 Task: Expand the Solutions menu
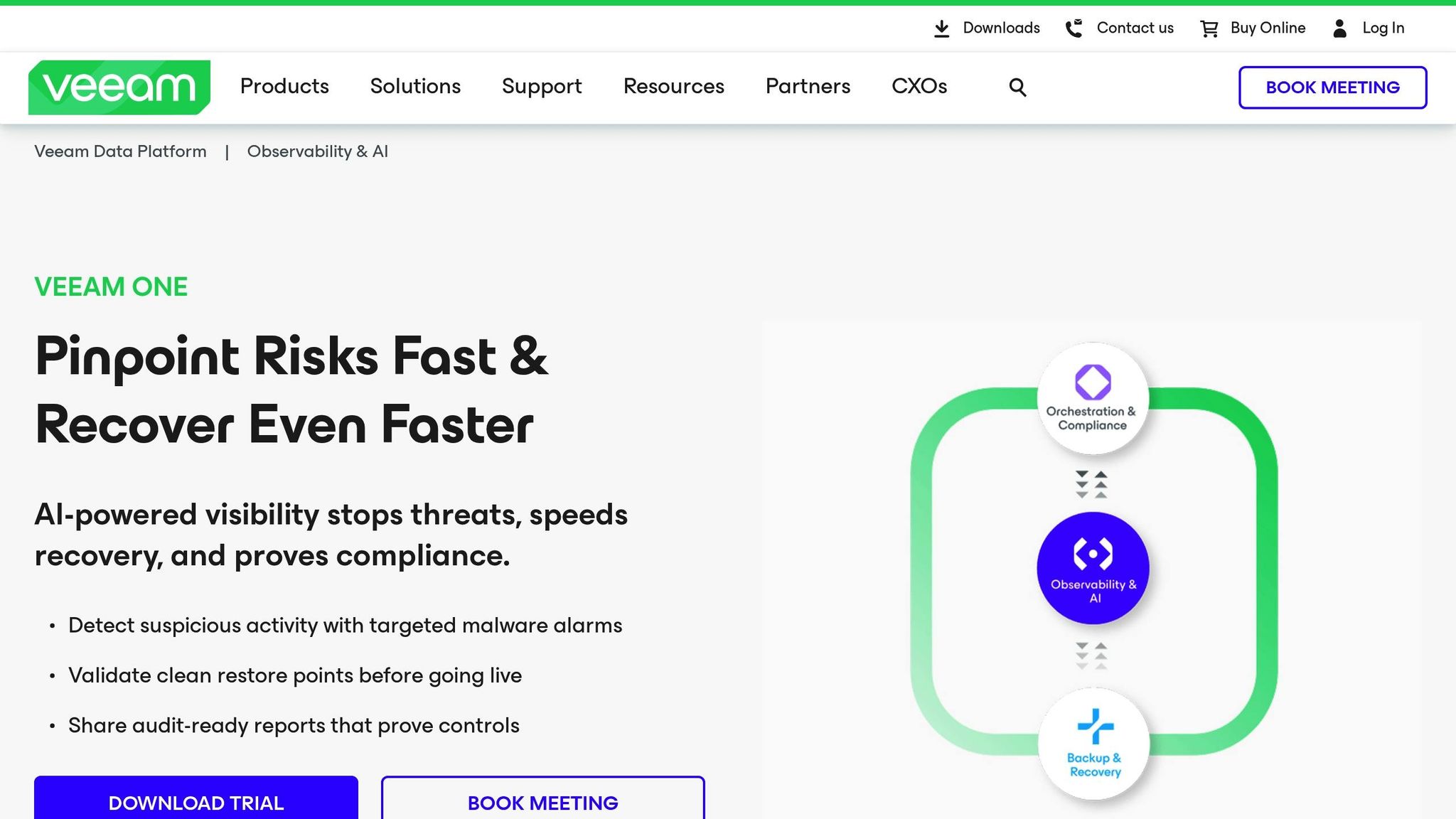point(415,87)
